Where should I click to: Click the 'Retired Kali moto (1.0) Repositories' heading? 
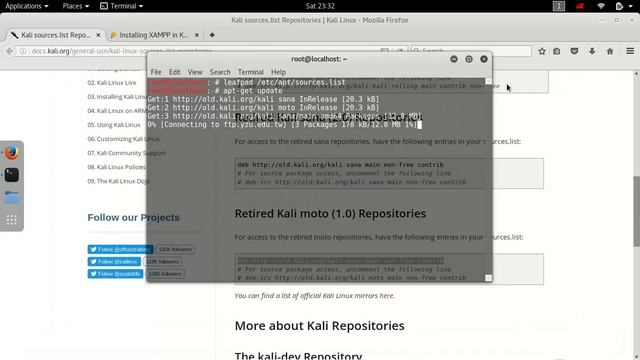point(330,213)
